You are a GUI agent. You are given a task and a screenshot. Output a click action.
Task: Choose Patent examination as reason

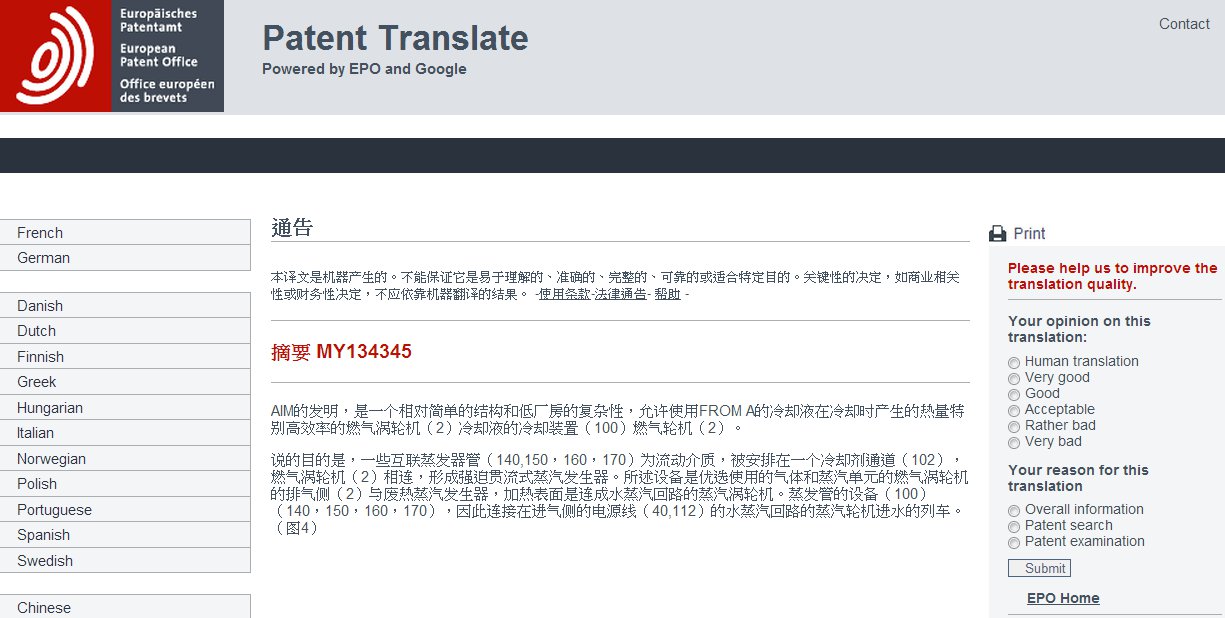click(x=1014, y=542)
